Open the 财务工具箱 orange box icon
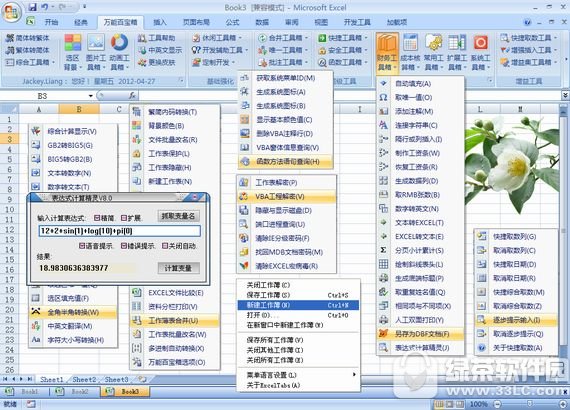This screenshot has height=410, width=570. (387, 44)
